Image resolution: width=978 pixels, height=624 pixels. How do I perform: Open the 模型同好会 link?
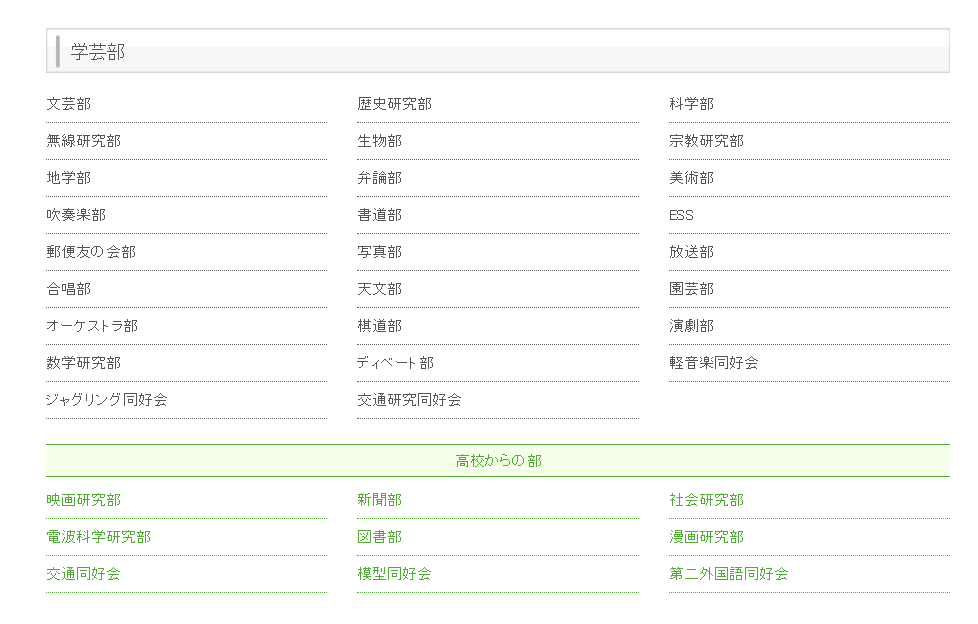coord(395,573)
